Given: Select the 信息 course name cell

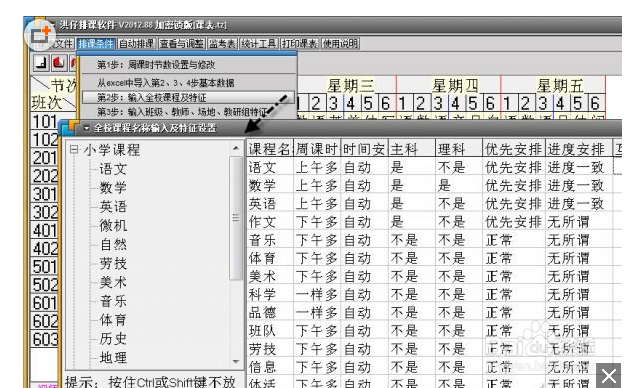Looking at the screenshot, I should pos(270,367).
